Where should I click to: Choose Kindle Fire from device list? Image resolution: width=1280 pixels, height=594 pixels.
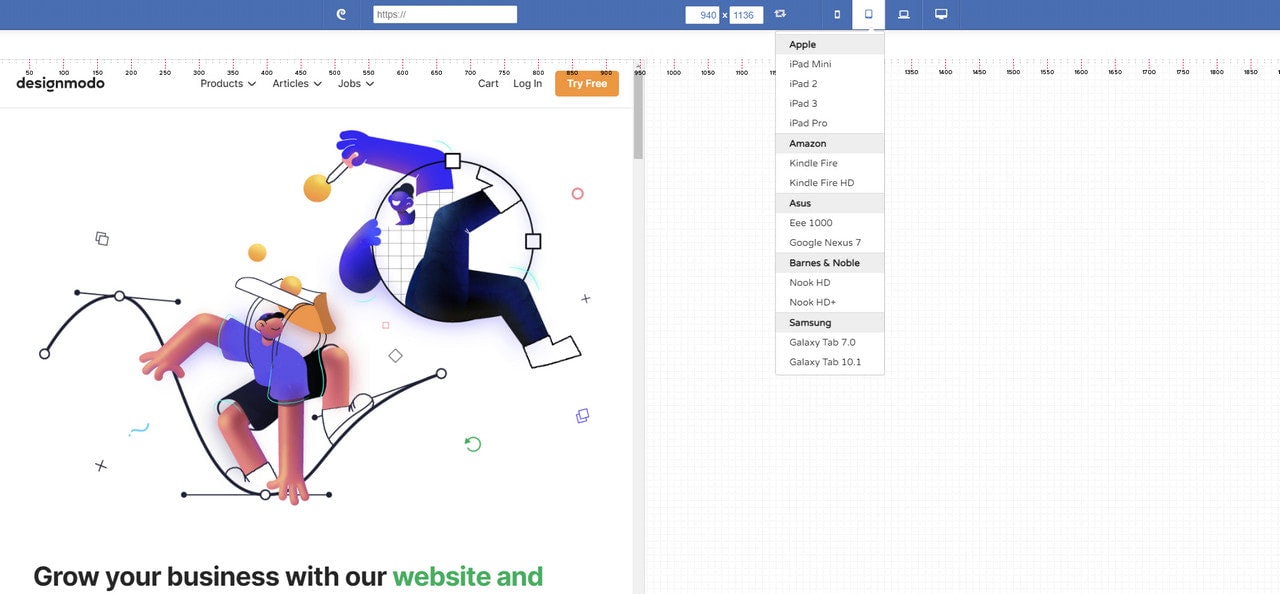pos(830,163)
